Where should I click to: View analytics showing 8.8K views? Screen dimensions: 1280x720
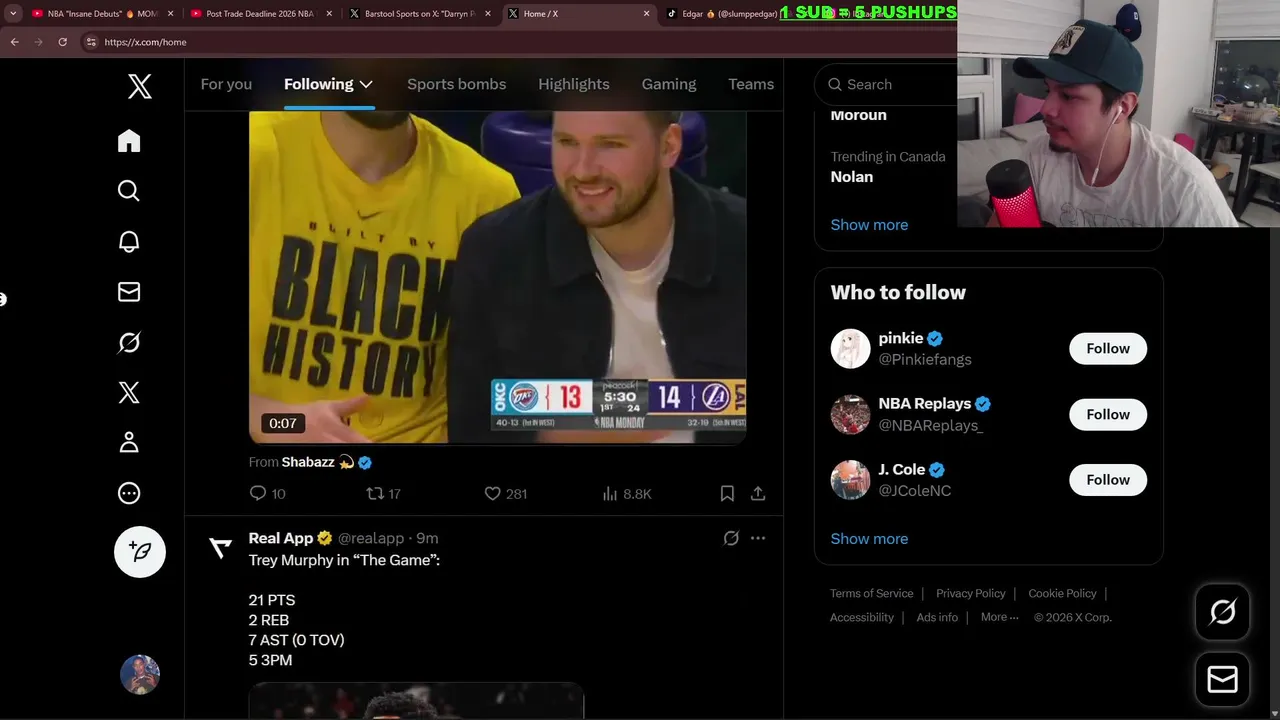pos(627,493)
